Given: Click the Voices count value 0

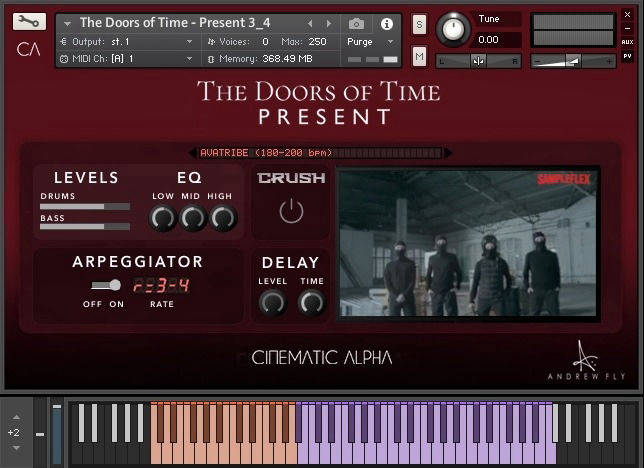Looking at the screenshot, I should point(265,41).
